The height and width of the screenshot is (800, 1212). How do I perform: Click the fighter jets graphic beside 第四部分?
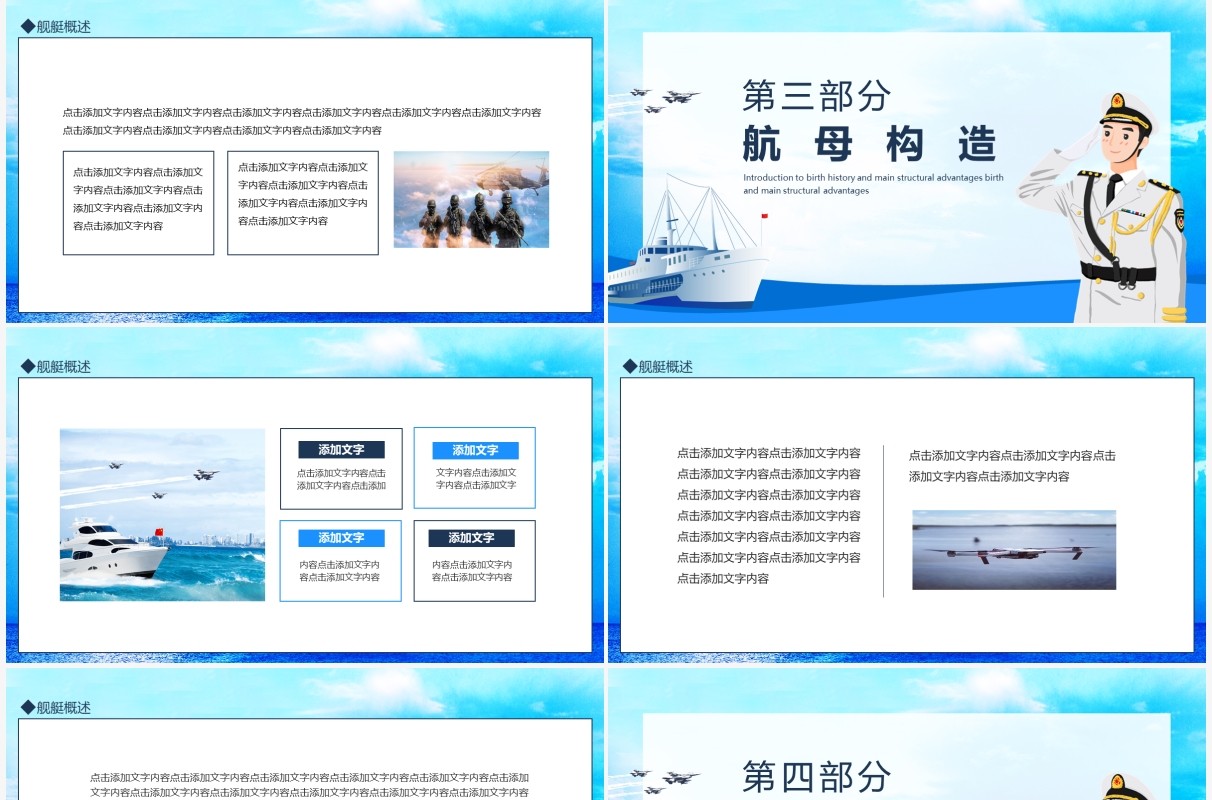(x=665, y=780)
